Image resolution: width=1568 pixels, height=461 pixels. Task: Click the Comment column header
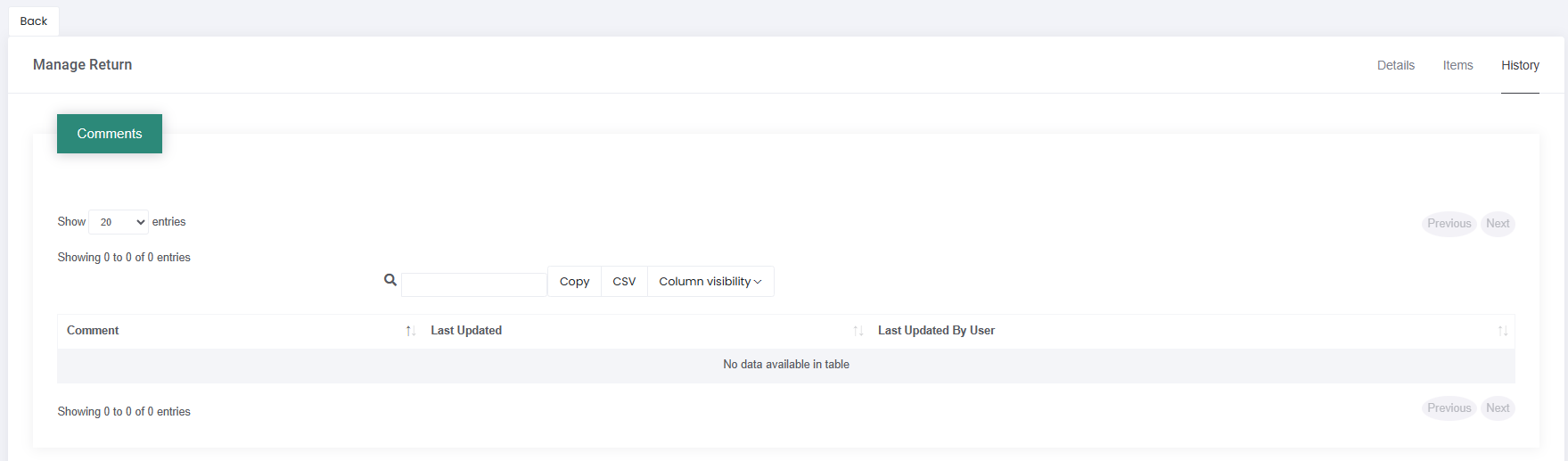click(x=93, y=331)
